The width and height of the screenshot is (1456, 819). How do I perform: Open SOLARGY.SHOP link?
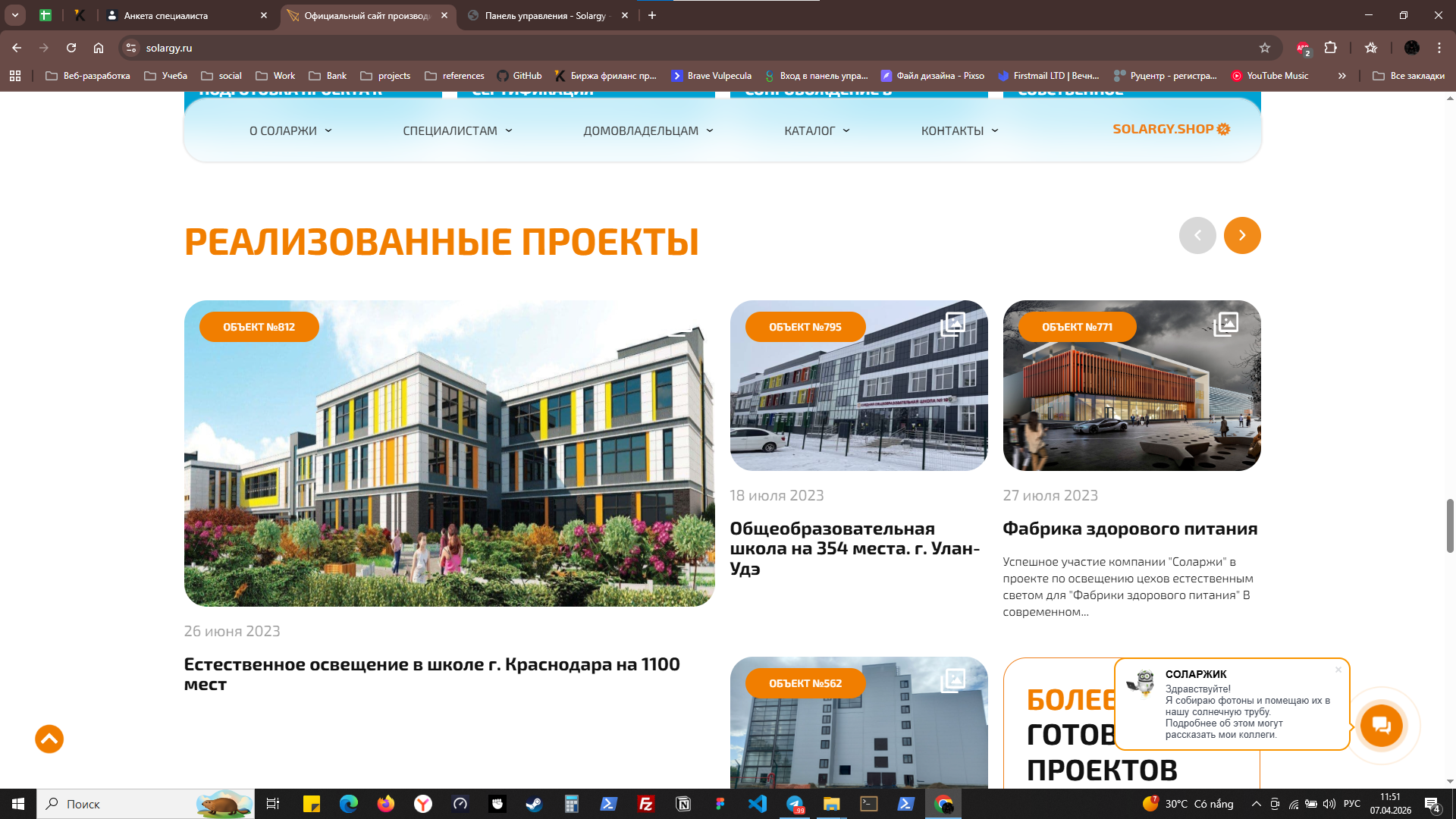pos(1171,129)
